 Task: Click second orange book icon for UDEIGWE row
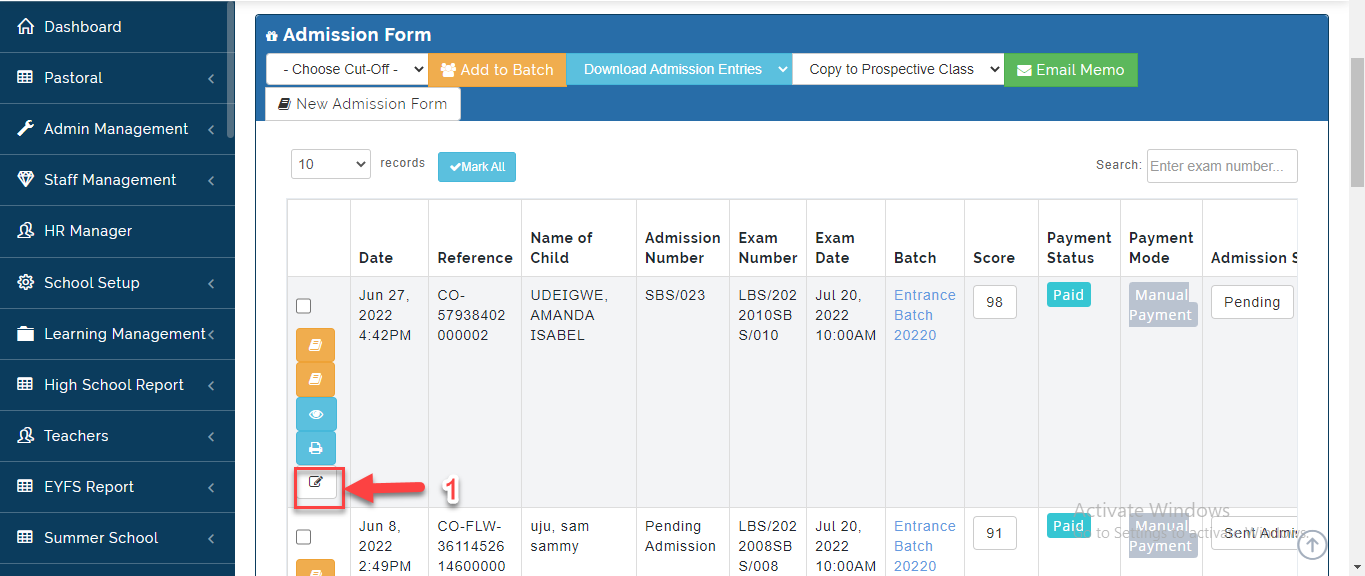tap(316, 379)
